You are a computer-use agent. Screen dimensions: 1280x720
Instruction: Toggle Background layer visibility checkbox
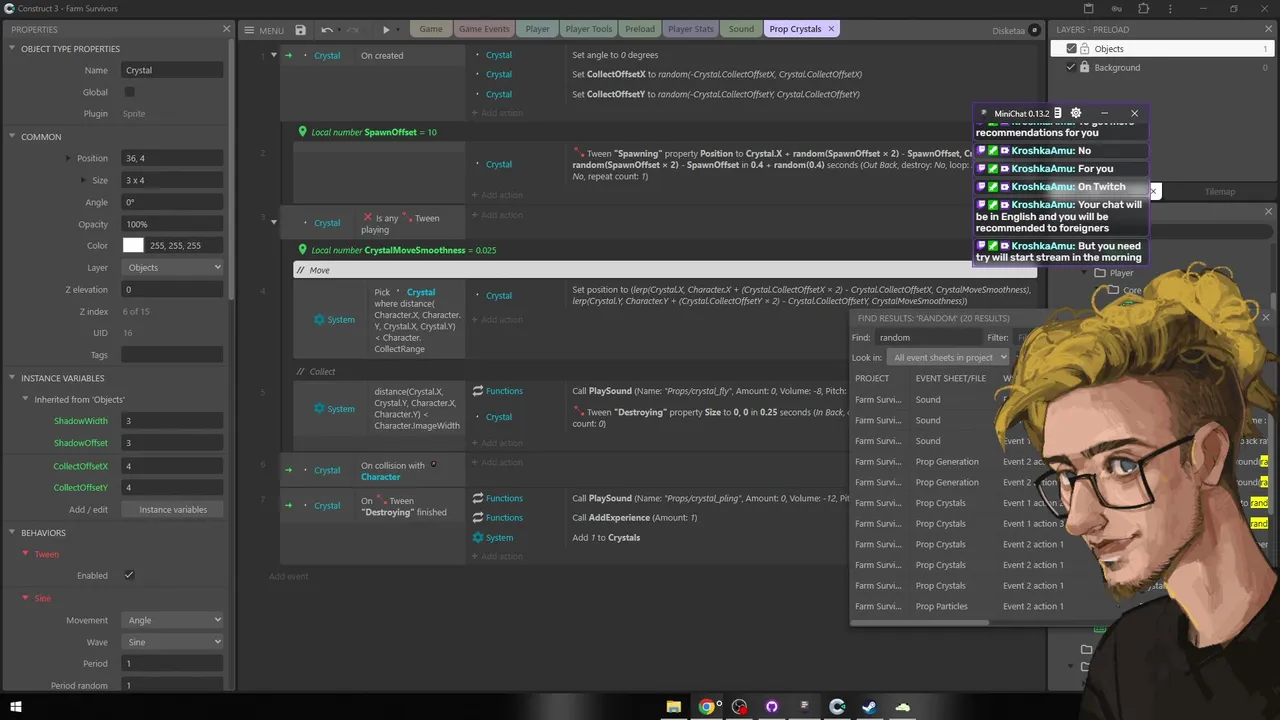[1072, 68]
